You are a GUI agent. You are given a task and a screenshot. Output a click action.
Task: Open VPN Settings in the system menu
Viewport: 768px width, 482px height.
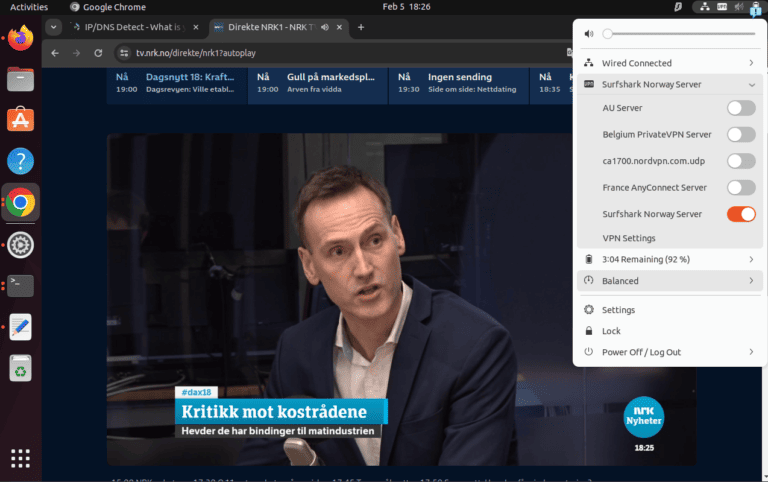pos(629,238)
